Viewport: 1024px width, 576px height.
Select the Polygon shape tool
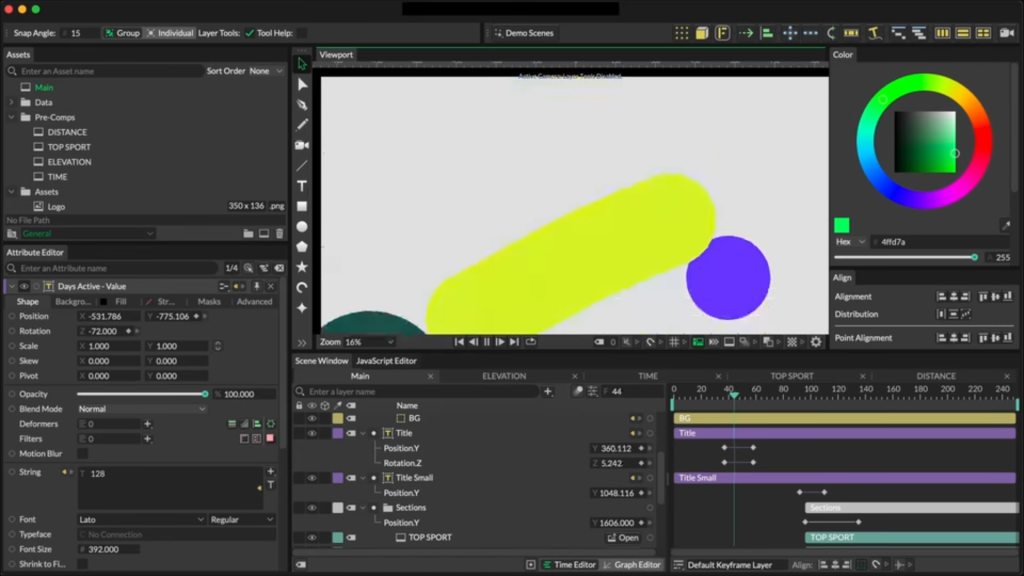(302, 247)
